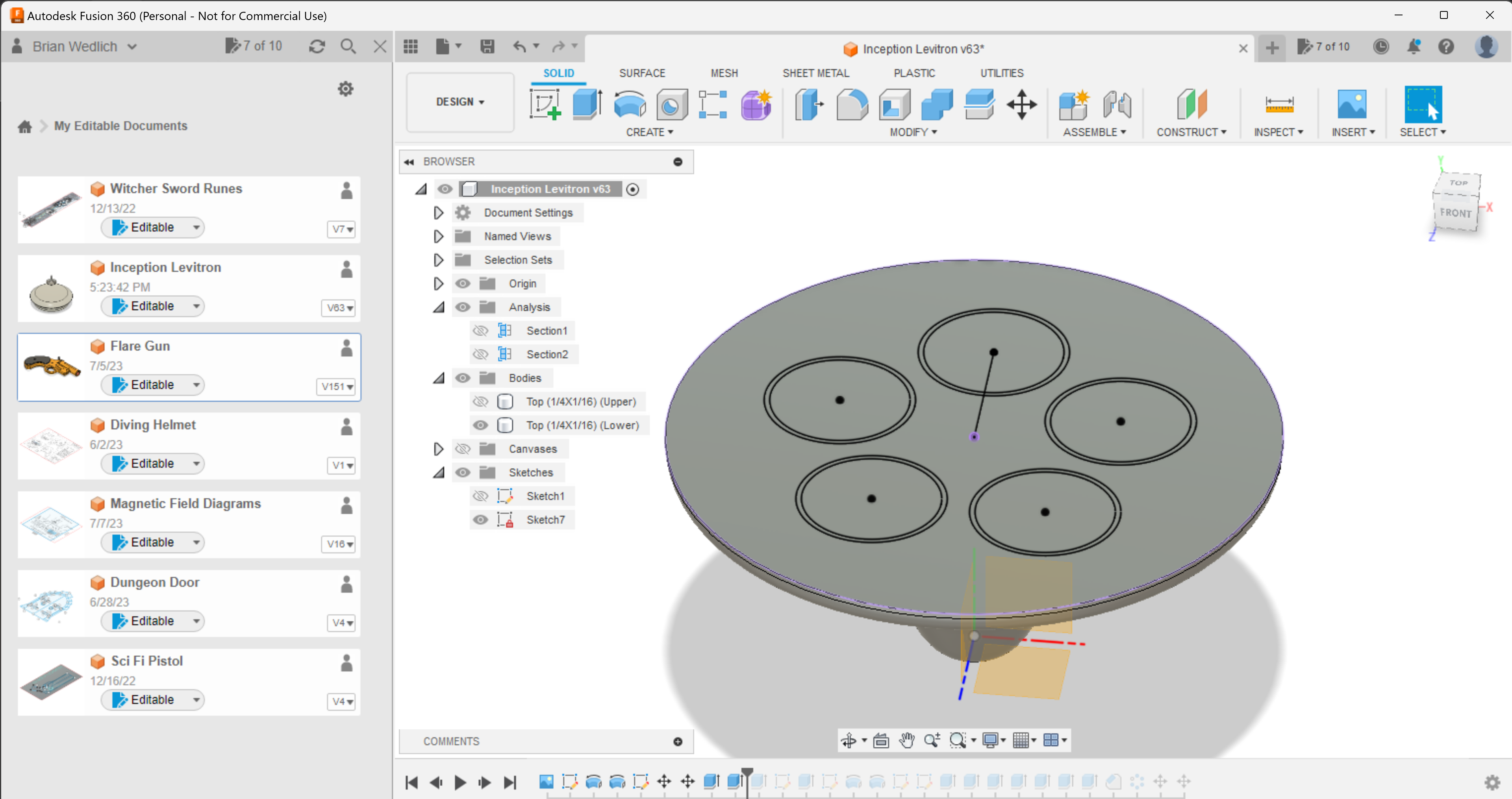Click the Editable button for Diving Helmet

[x=152, y=463]
